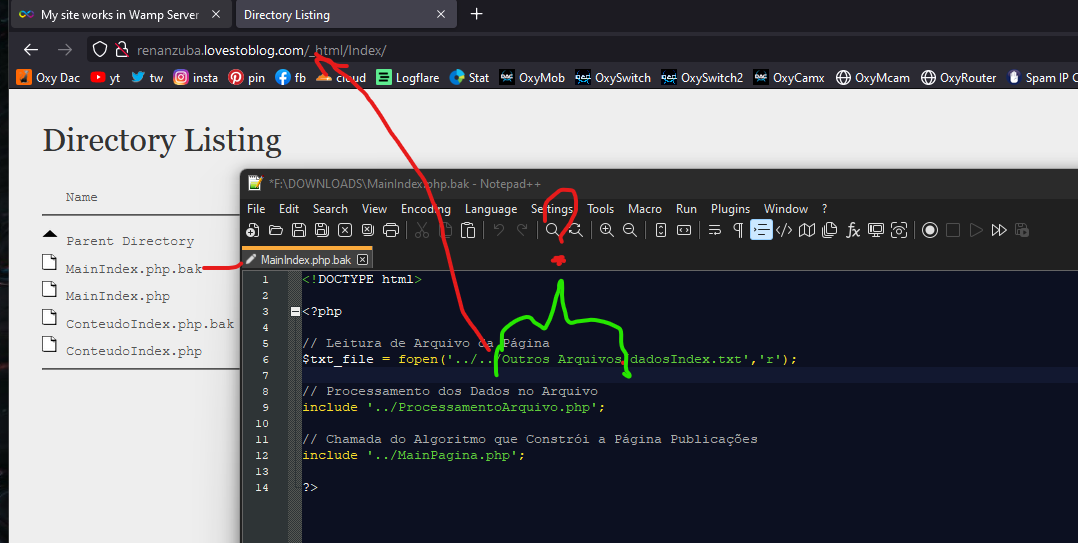This screenshot has width=1078, height=543.
Task: Close the MainIndex.php.bak editor tab
Action: click(x=362, y=260)
